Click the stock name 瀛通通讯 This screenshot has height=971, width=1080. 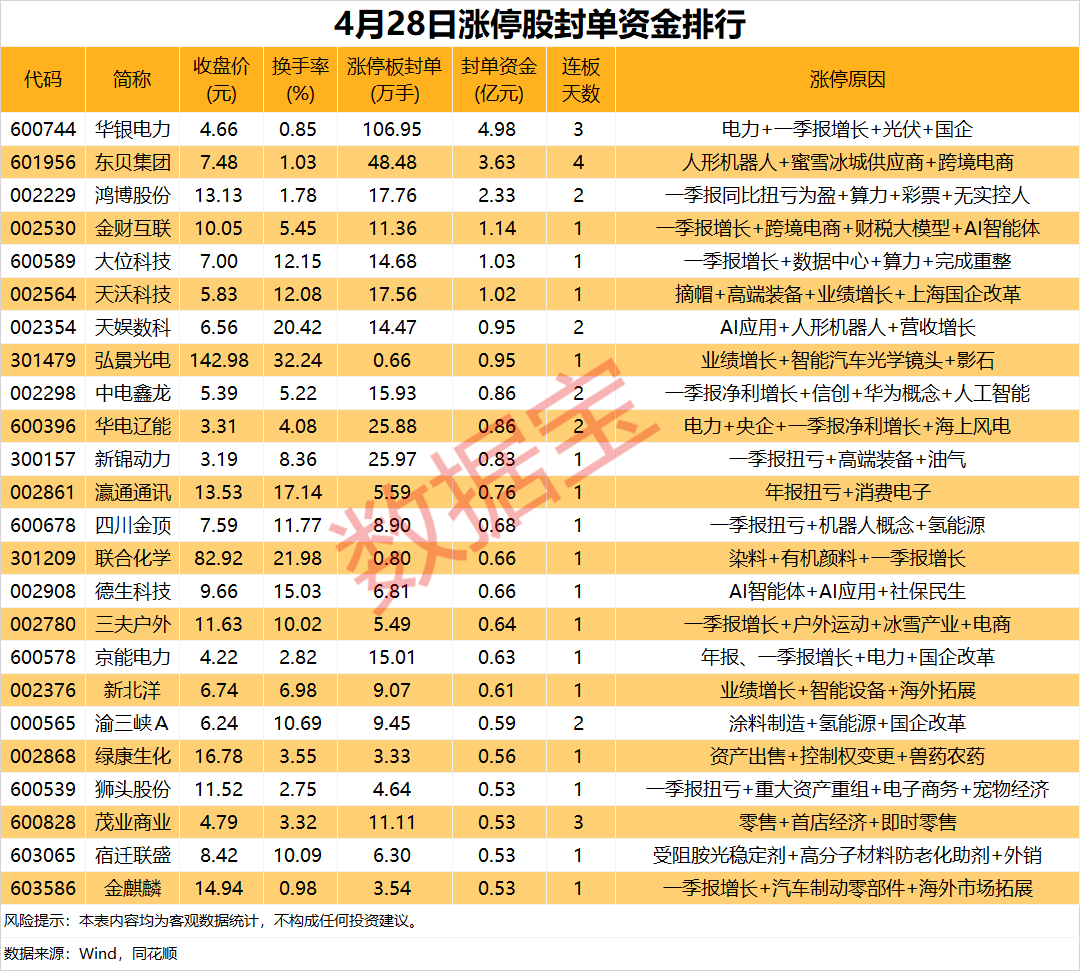132,492
